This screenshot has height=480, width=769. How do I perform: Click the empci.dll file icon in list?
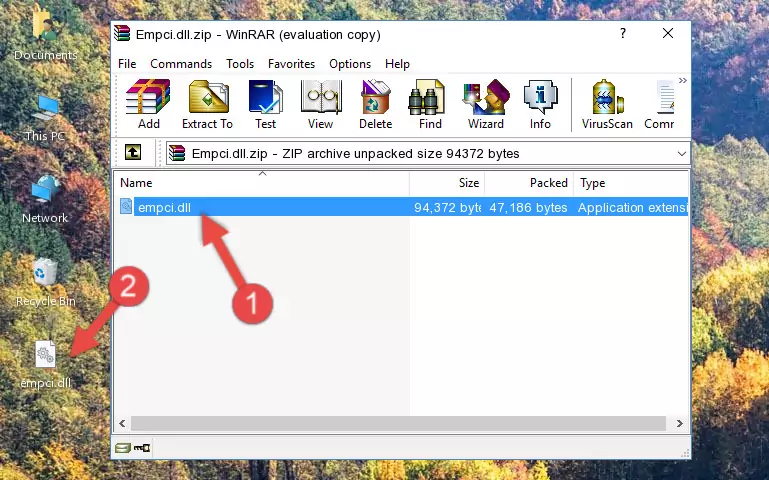[126, 206]
